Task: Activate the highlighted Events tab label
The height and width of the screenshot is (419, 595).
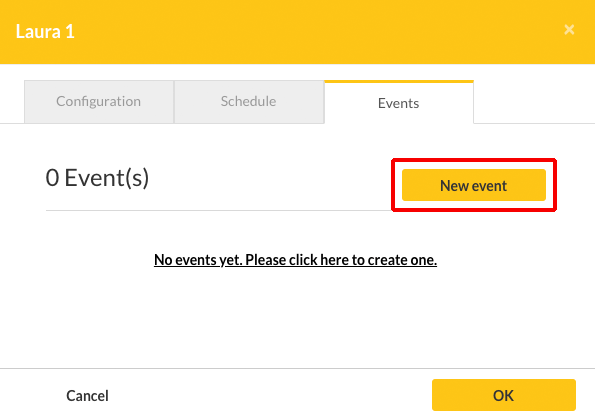Action: pyautogui.click(x=399, y=103)
